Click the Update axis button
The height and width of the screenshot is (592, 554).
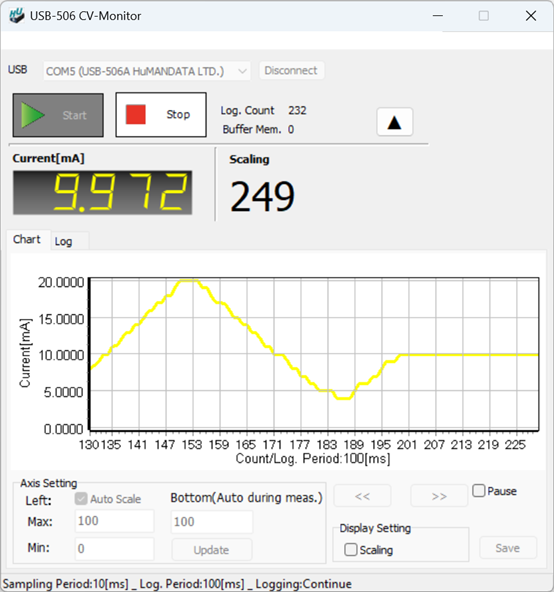pos(212,550)
